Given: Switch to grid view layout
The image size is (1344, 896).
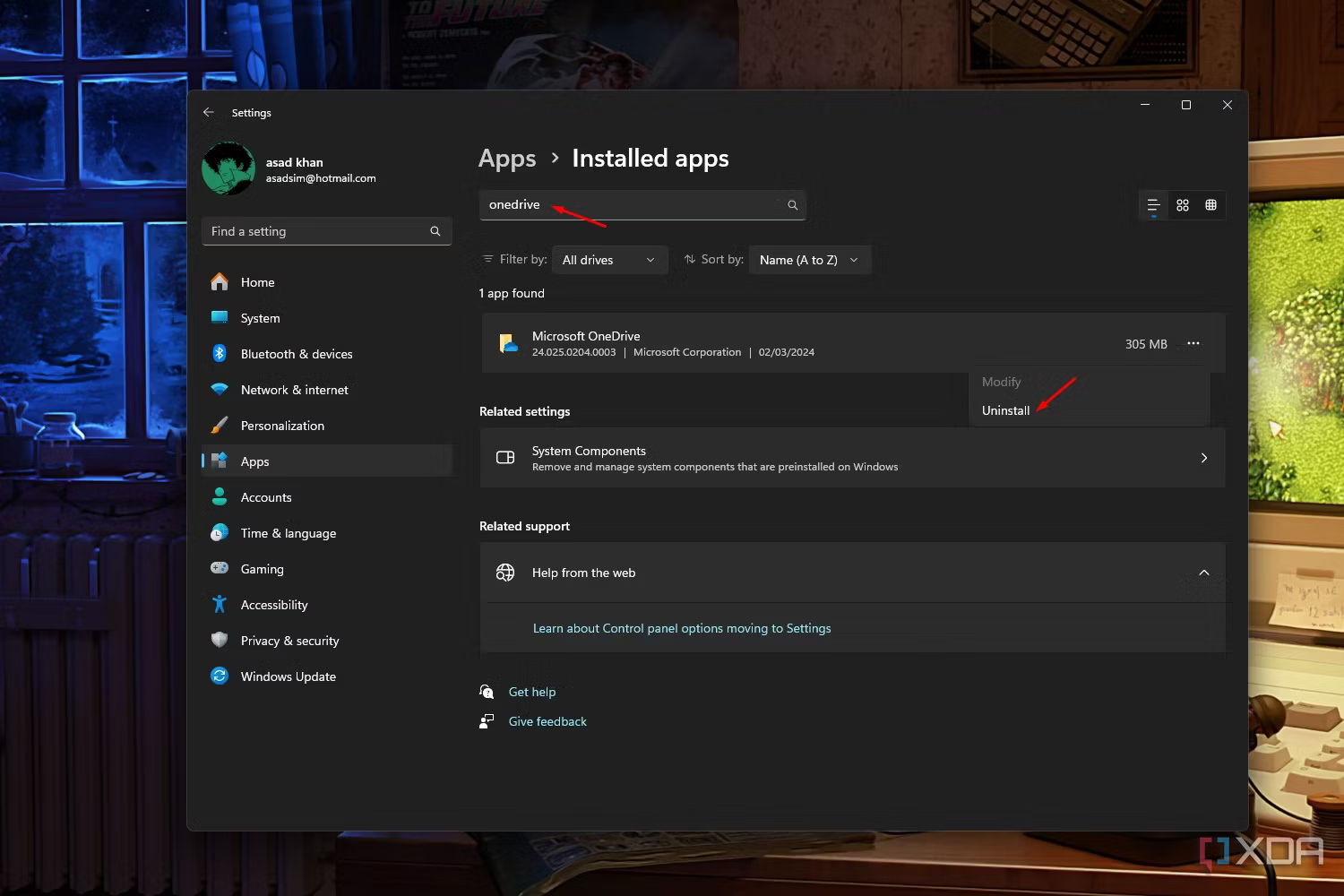Looking at the screenshot, I should [x=1183, y=205].
